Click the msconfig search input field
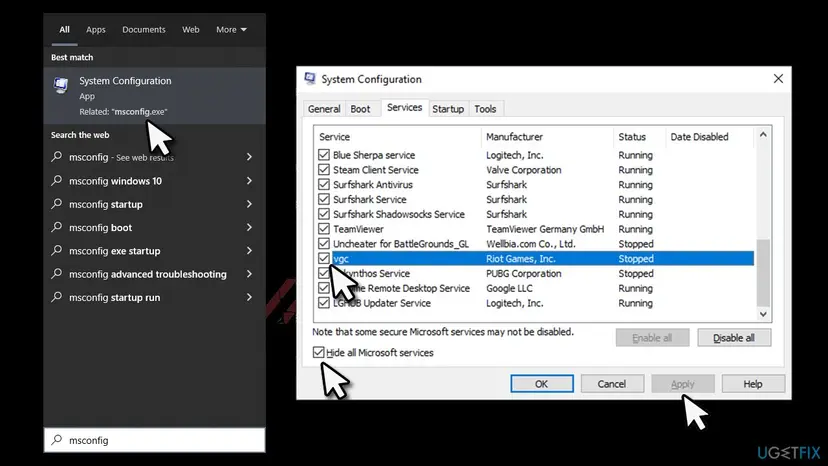This screenshot has height=466, width=828. click(x=154, y=440)
